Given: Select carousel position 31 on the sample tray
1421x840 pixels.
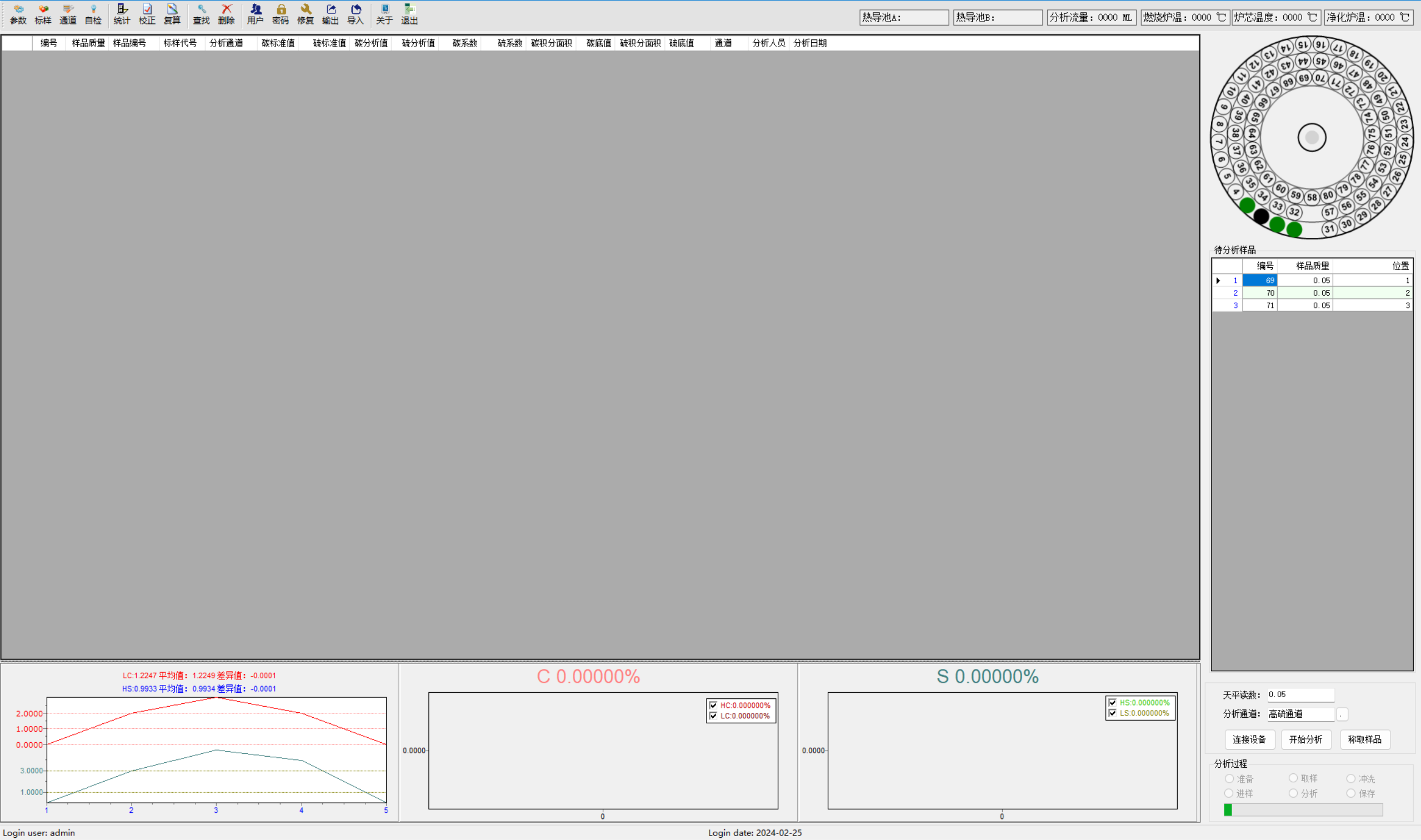Looking at the screenshot, I should (1329, 229).
